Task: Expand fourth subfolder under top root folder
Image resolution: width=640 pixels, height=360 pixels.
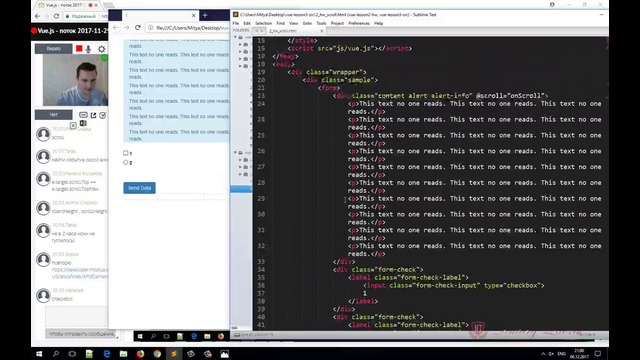Action: (240, 66)
